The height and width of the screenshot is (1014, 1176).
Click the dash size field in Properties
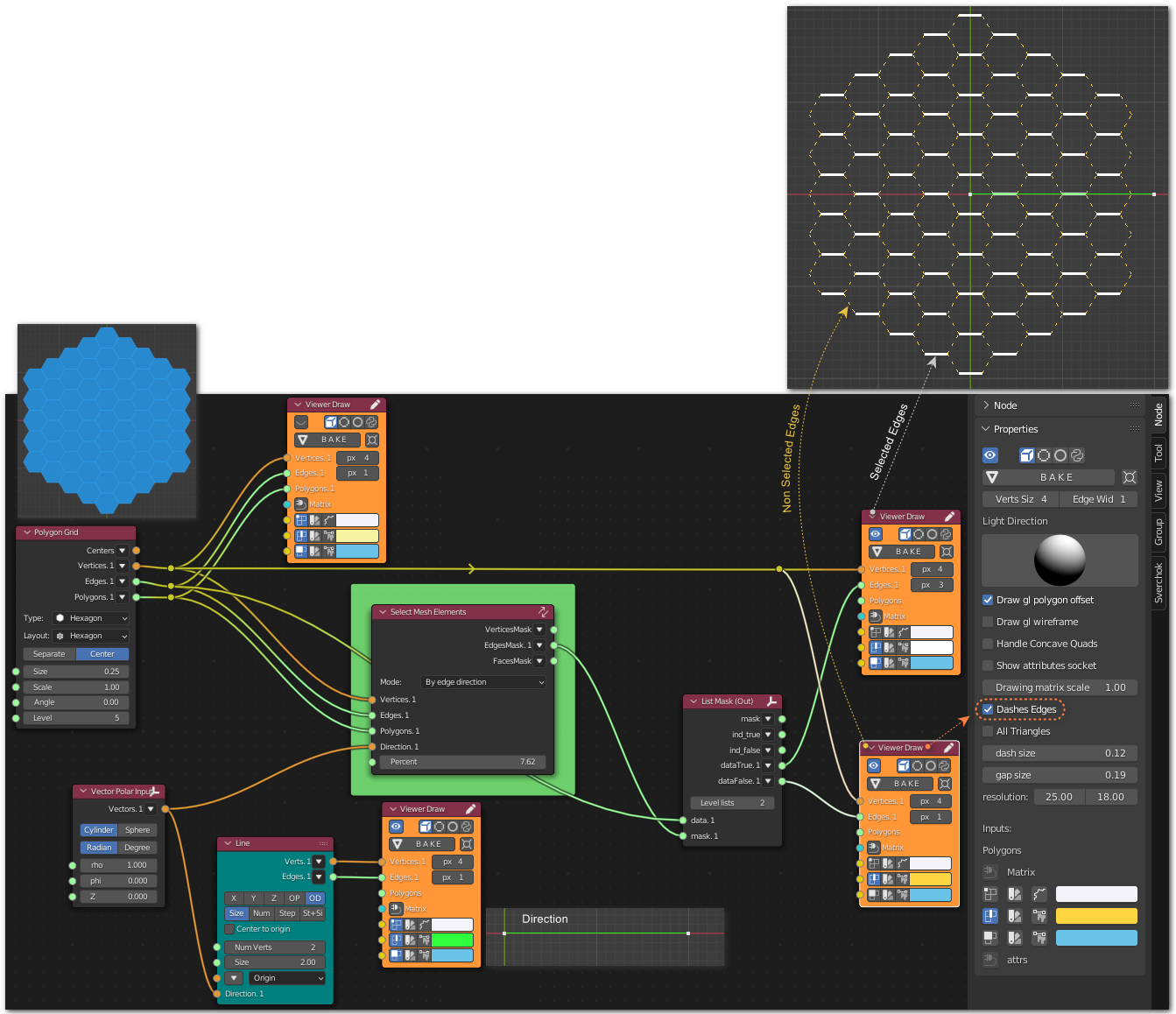tap(1060, 753)
